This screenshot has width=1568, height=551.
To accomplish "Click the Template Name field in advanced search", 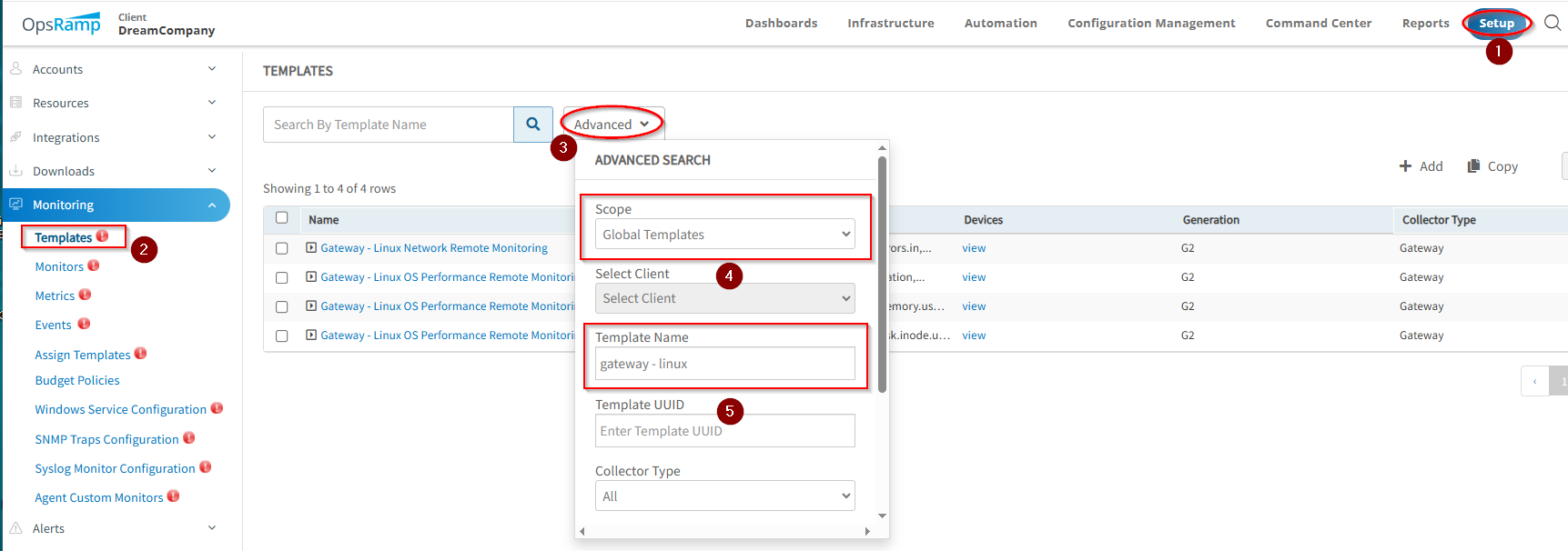I will (x=724, y=363).
